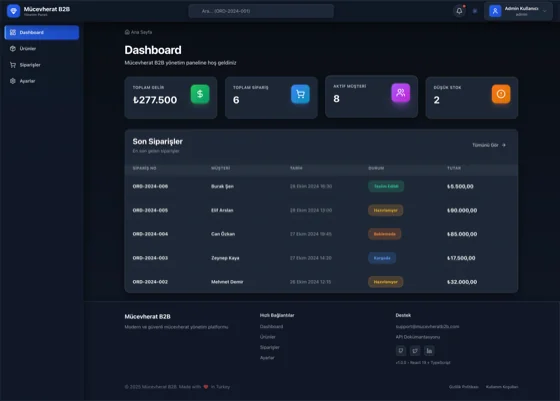Toggle the theme mode icon in header

pyautogui.click(x=475, y=11)
